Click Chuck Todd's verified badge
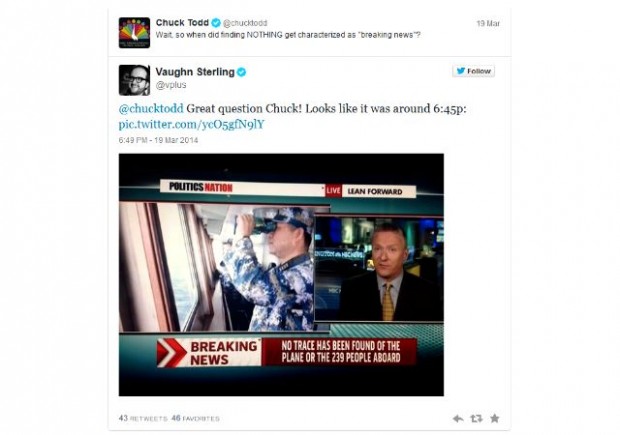 pyautogui.click(x=216, y=23)
